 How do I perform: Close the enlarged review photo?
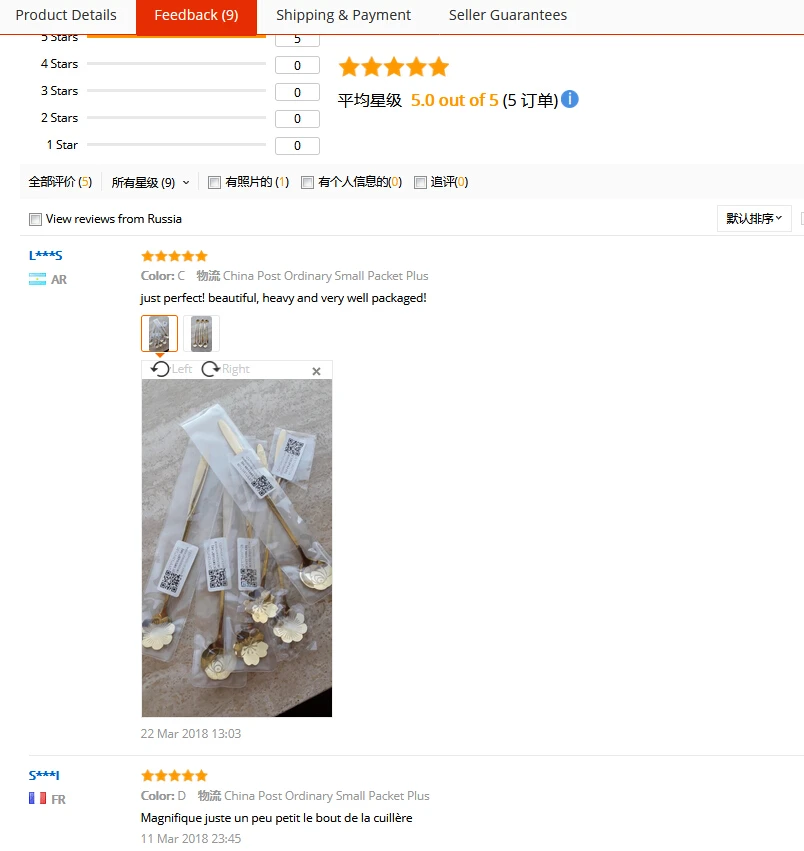click(x=316, y=371)
